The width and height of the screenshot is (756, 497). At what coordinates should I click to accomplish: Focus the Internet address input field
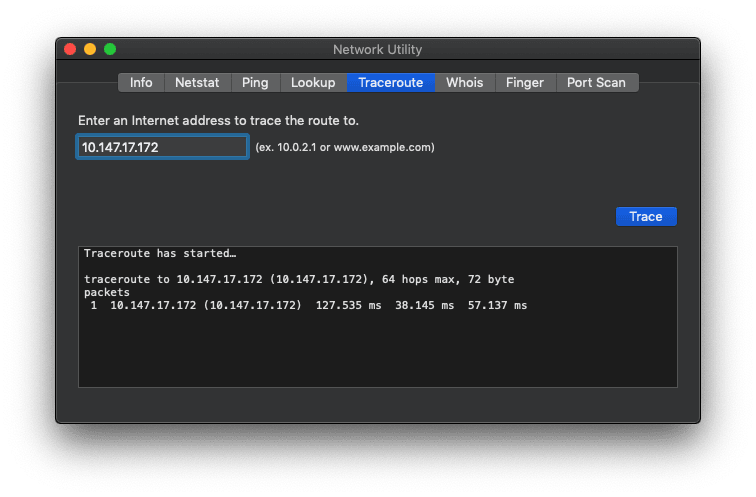162,147
